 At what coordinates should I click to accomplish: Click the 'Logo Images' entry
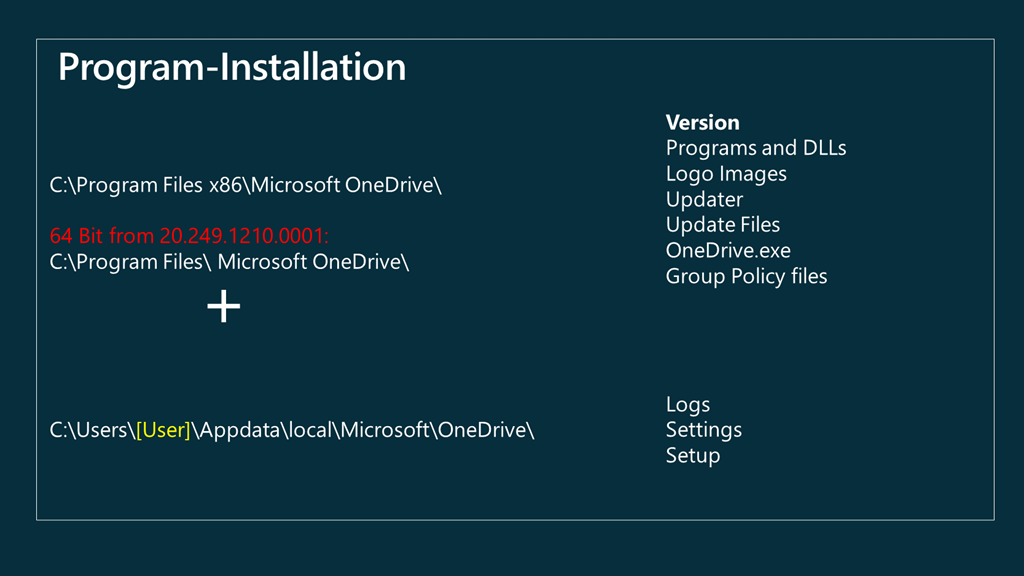pos(726,174)
